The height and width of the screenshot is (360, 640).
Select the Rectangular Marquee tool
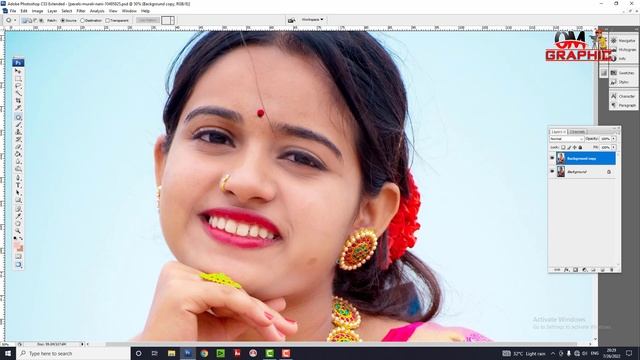pyautogui.click(x=18, y=79)
